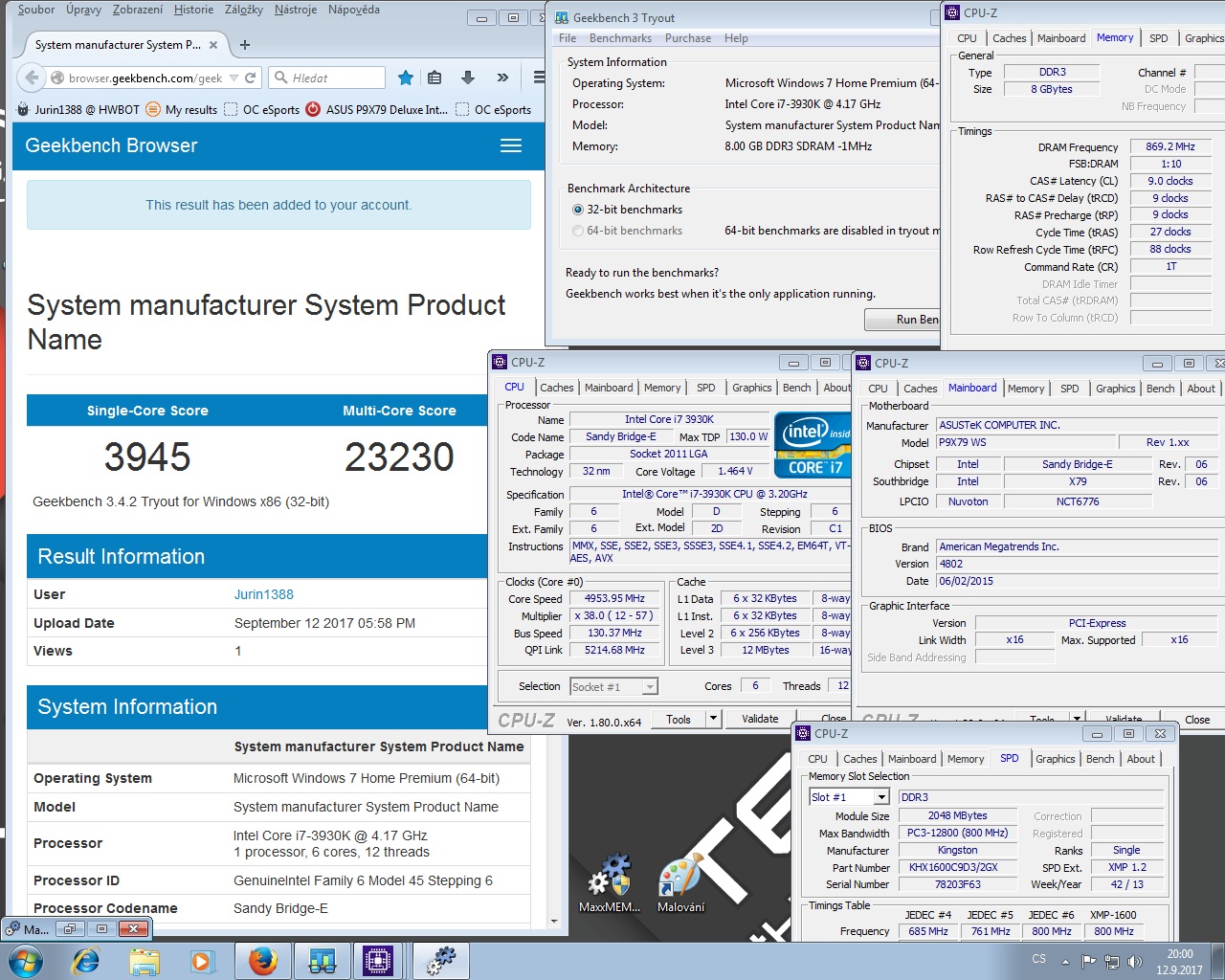This screenshot has width=1225, height=980.
Task: Open Tools dropdown arrow in CPU-Z Mainboard window
Action: (1077, 719)
